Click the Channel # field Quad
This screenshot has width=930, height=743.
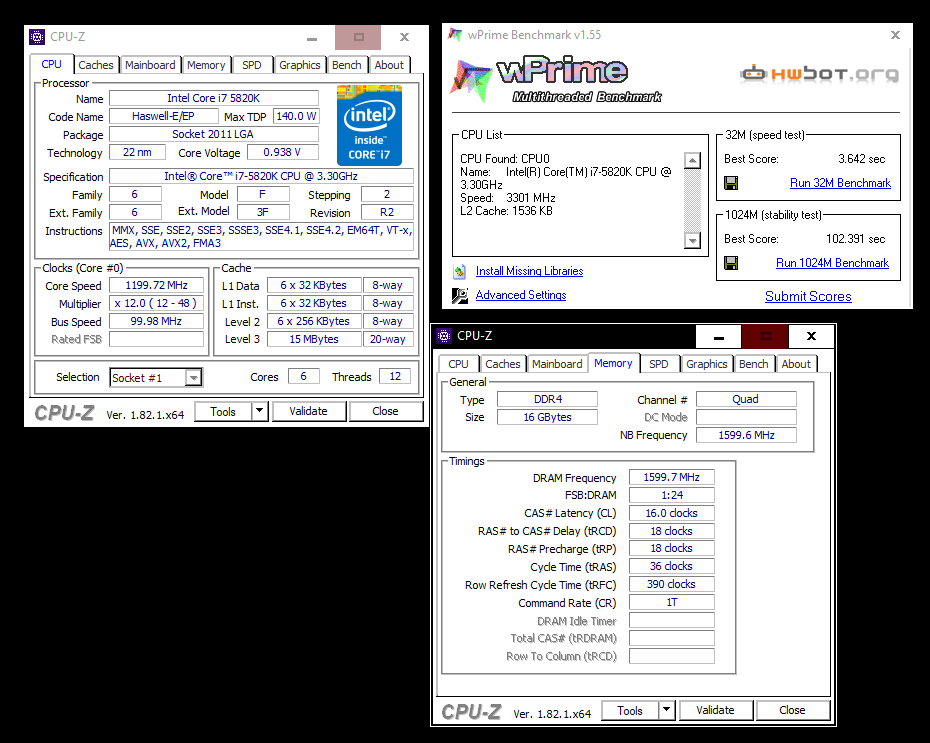click(x=746, y=399)
